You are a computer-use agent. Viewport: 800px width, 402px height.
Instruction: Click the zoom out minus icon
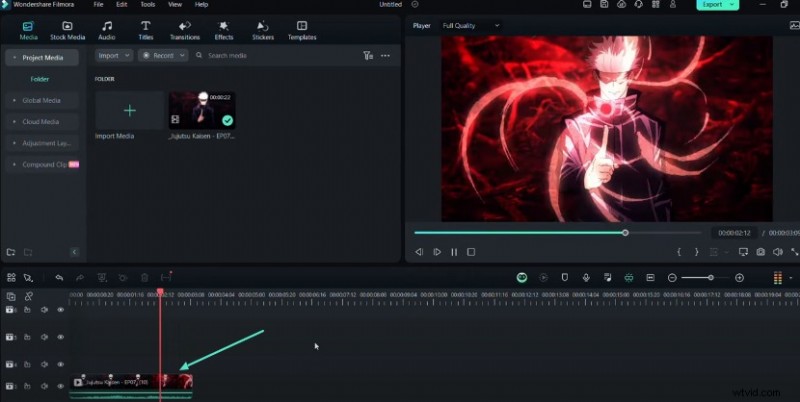(x=673, y=277)
